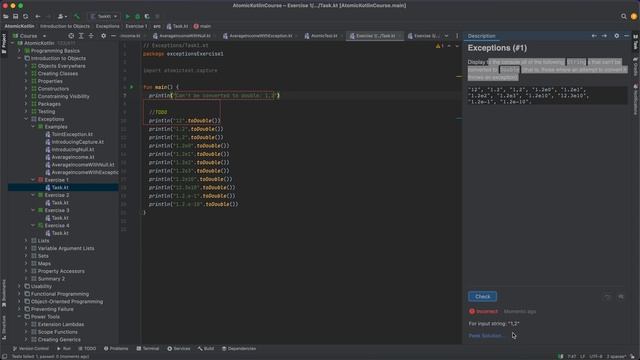This screenshot has height=360, width=640.
Task: Select the Exercise 4 tree item
Action: [x=57, y=226]
